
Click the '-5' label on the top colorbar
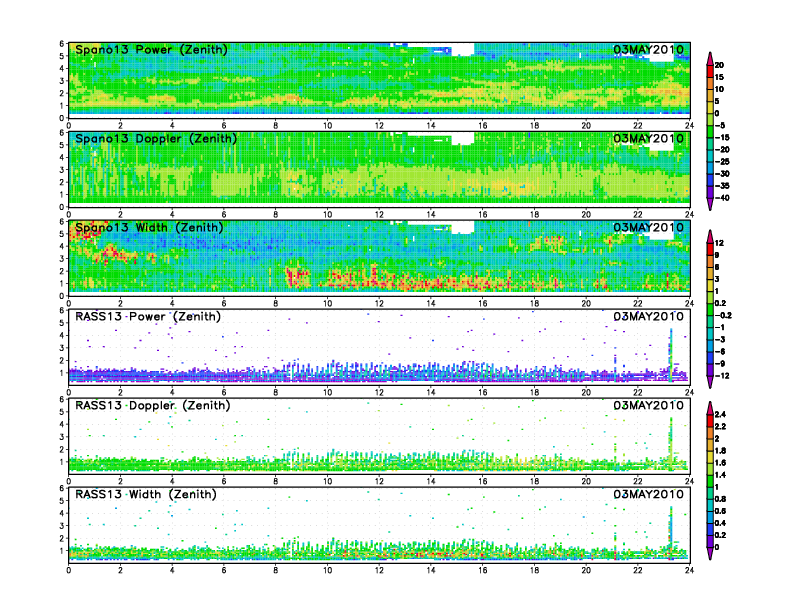coord(720,125)
